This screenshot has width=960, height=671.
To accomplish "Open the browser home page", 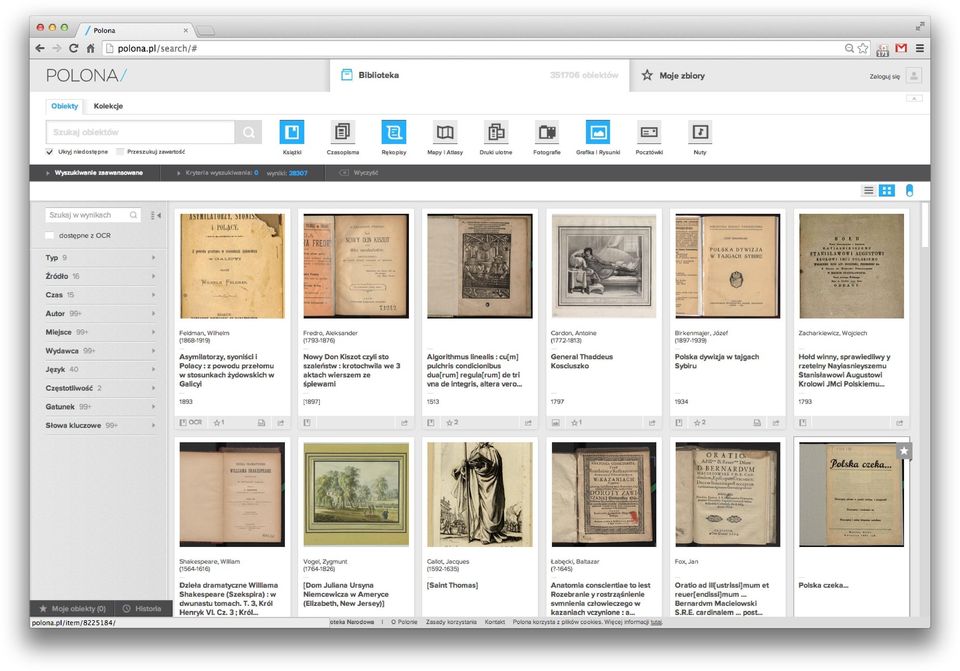I will (x=91, y=48).
